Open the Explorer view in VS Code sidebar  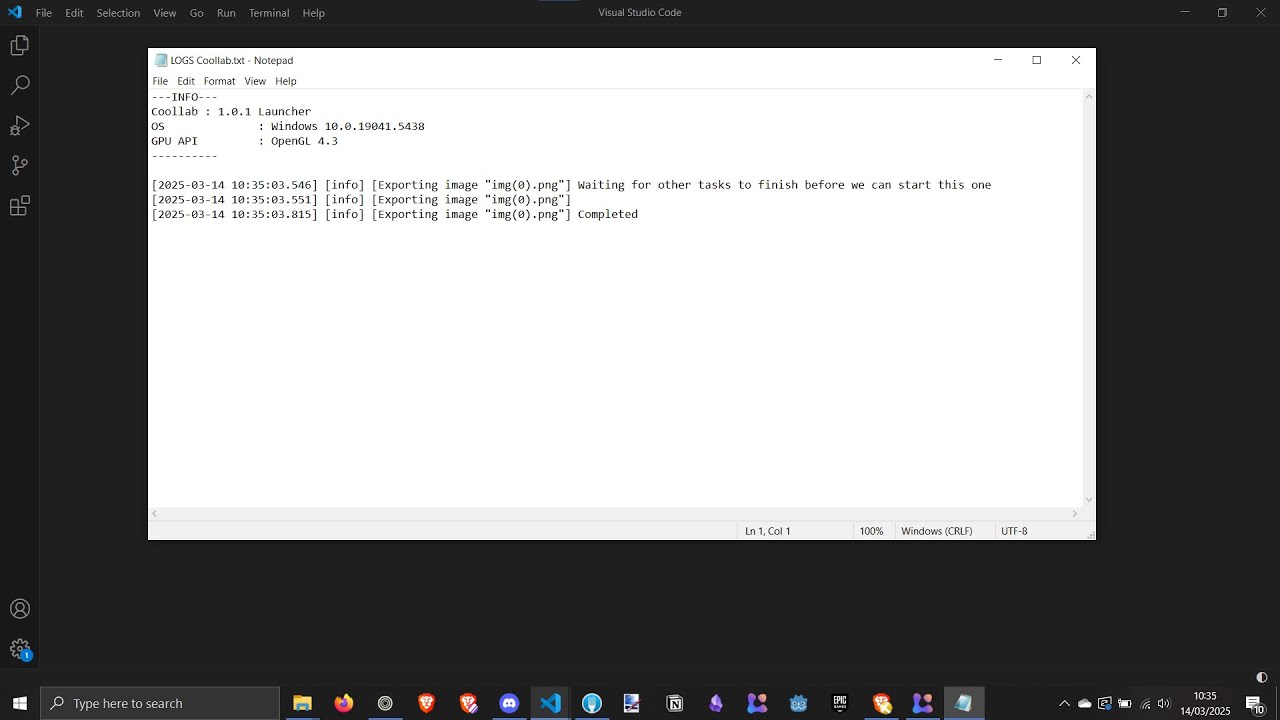click(19, 45)
